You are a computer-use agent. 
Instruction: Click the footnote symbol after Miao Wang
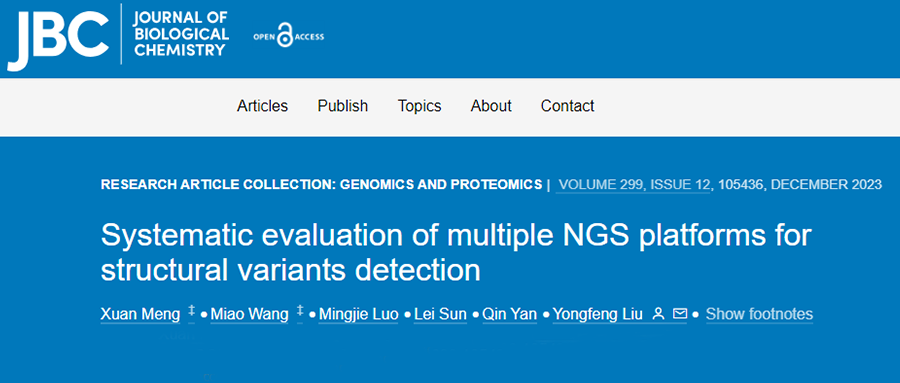(x=300, y=312)
